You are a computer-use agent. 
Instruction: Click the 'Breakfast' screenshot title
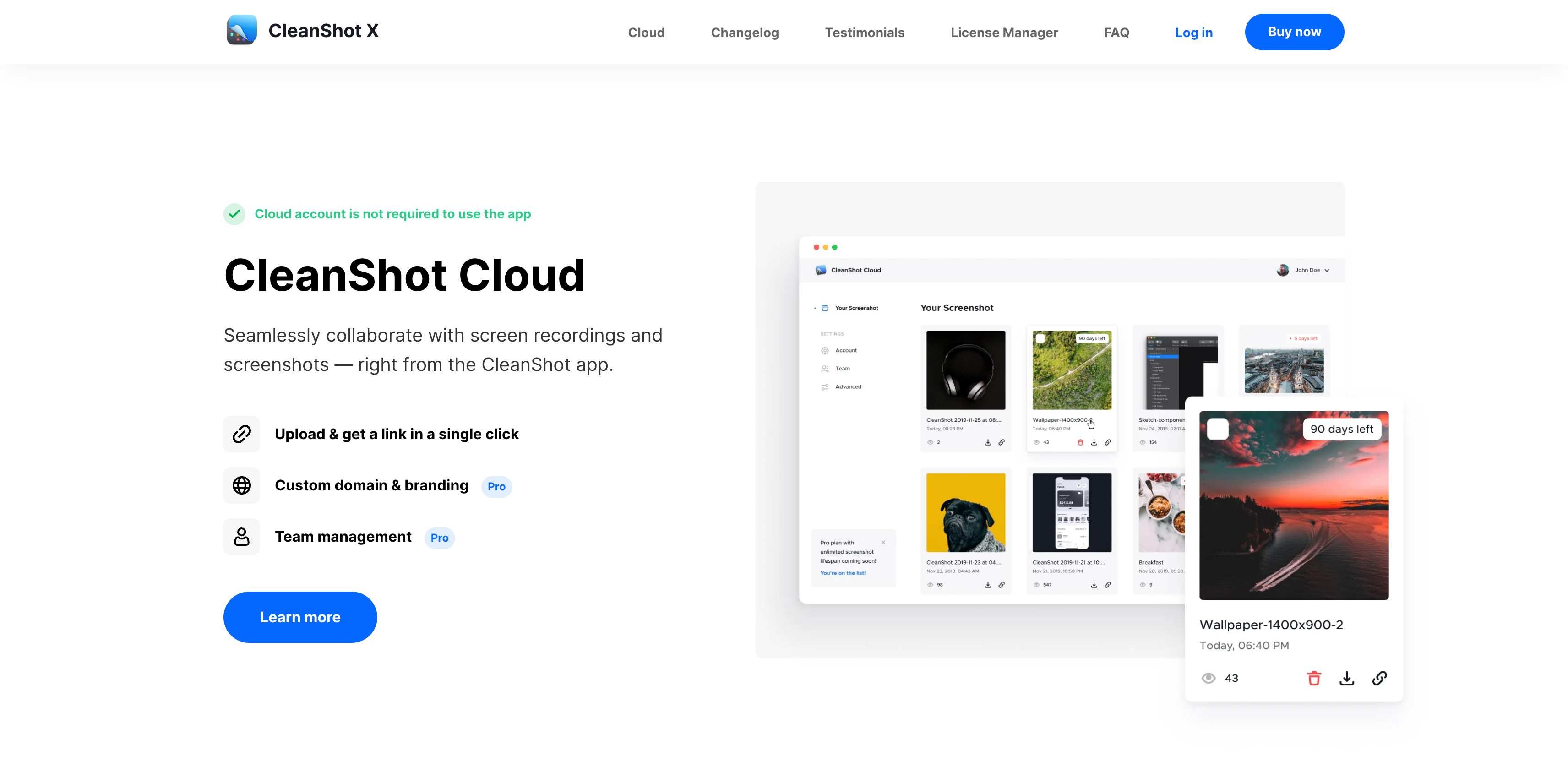click(1150, 563)
